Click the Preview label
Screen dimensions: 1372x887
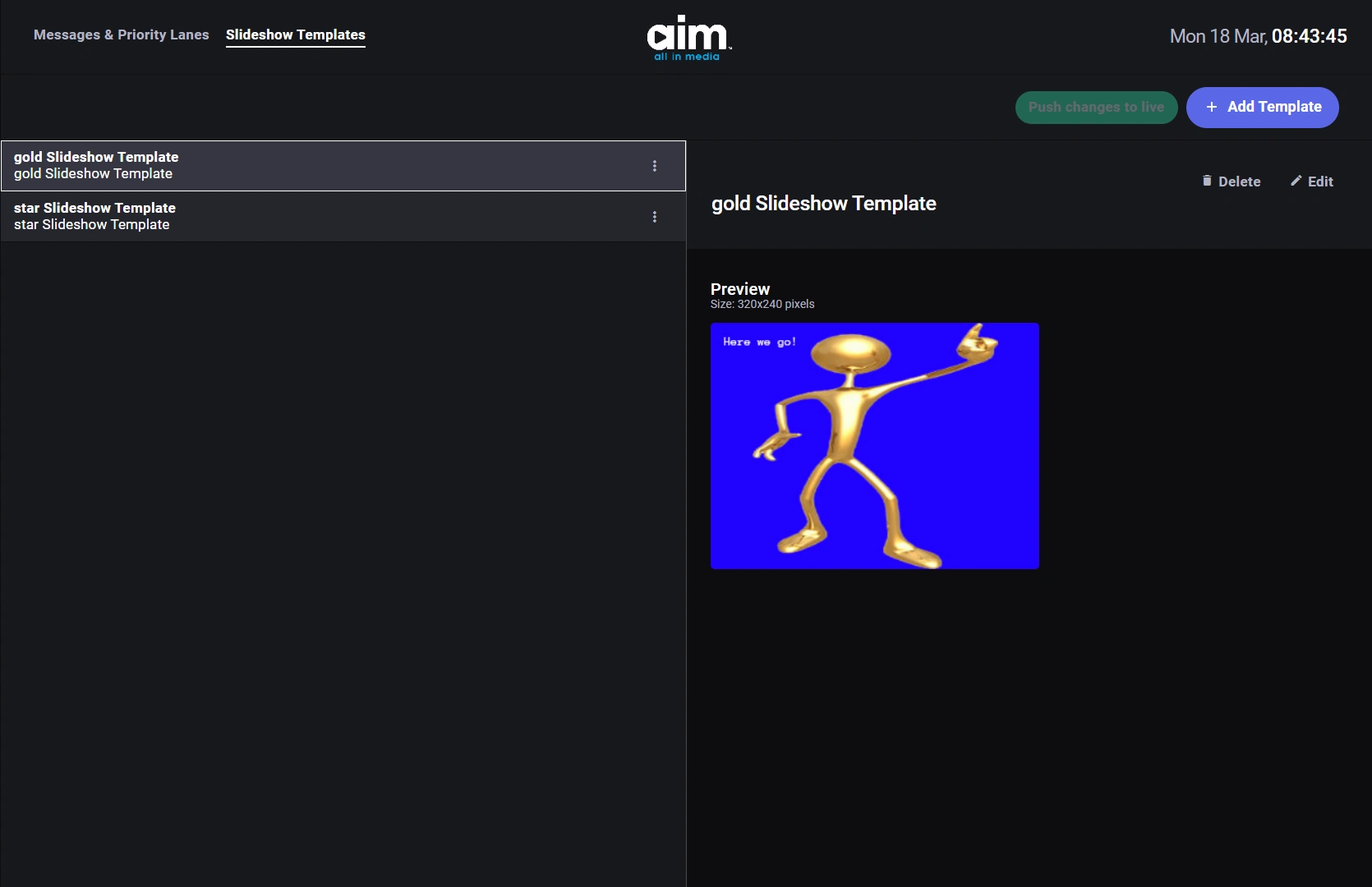(740, 289)
